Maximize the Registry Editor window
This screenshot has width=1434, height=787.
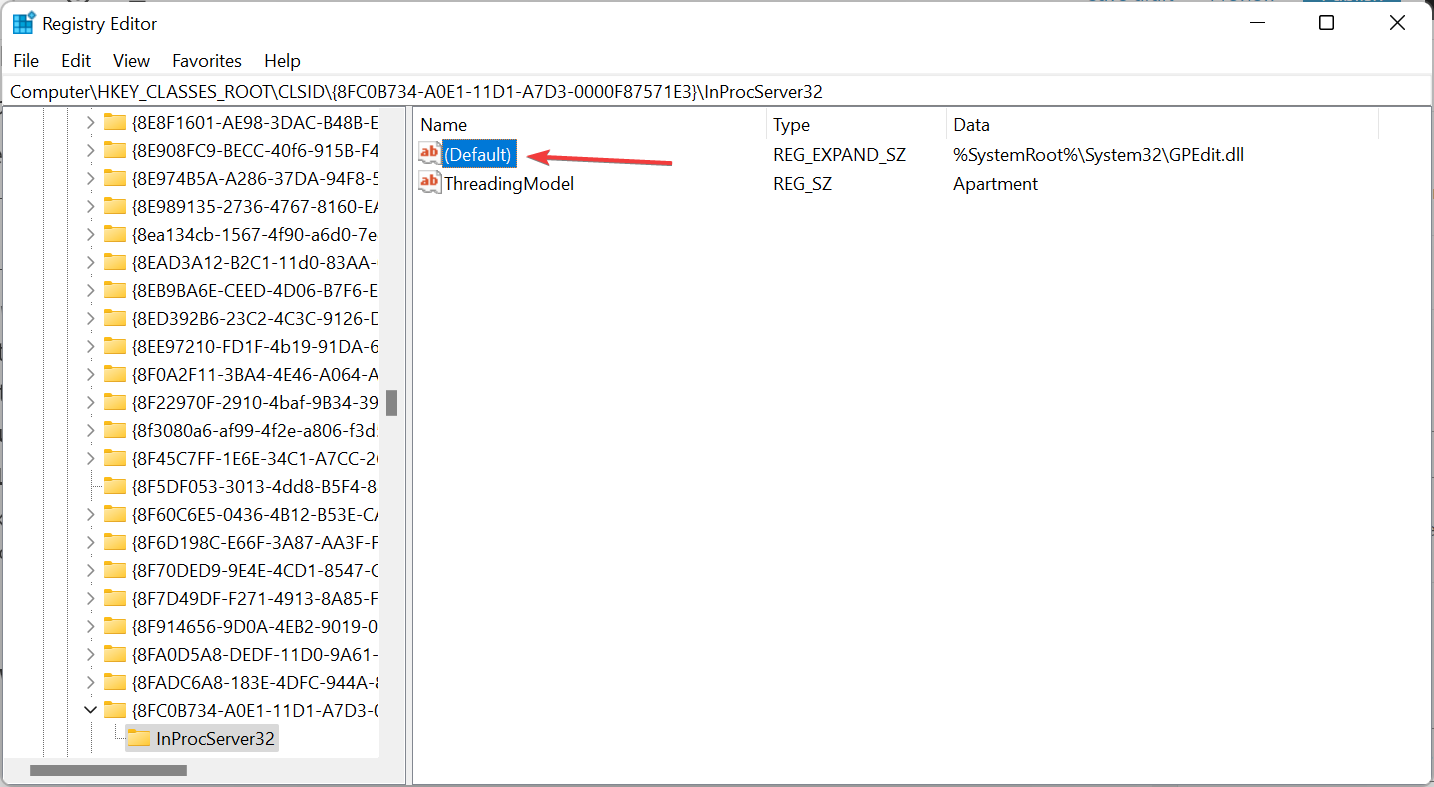click(1326, 23)
